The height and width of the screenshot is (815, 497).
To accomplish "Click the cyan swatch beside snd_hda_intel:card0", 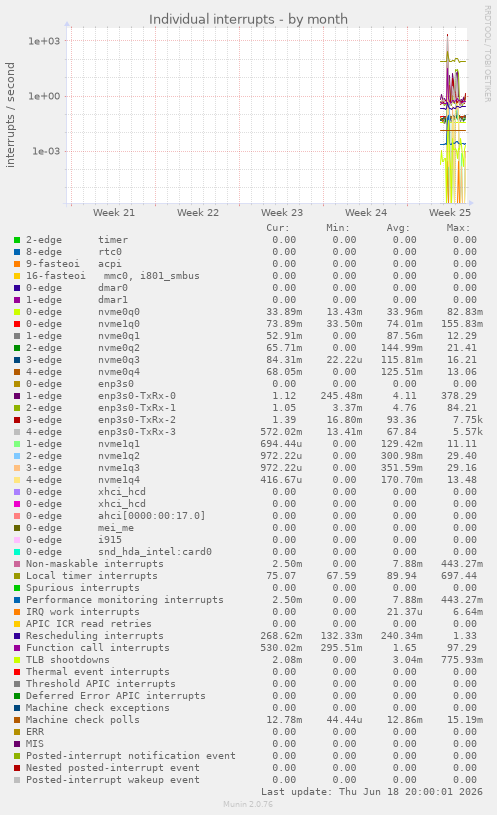I will click(x=17, y=552).
